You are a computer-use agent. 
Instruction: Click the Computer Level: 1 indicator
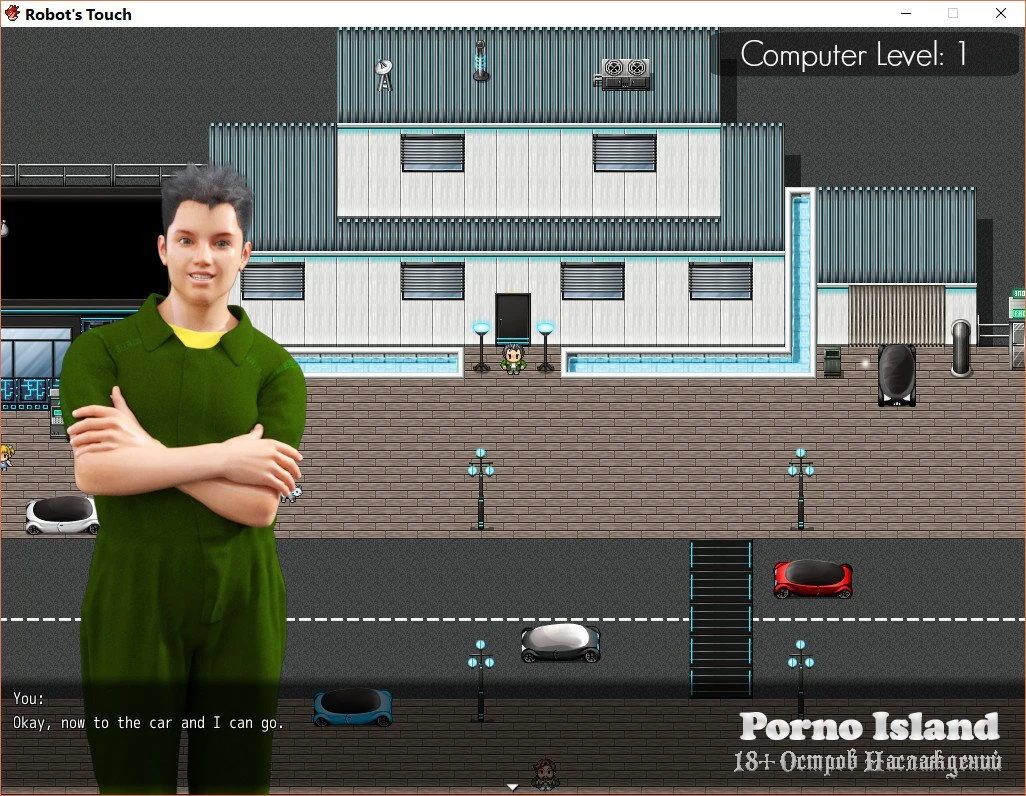[854, 54]
